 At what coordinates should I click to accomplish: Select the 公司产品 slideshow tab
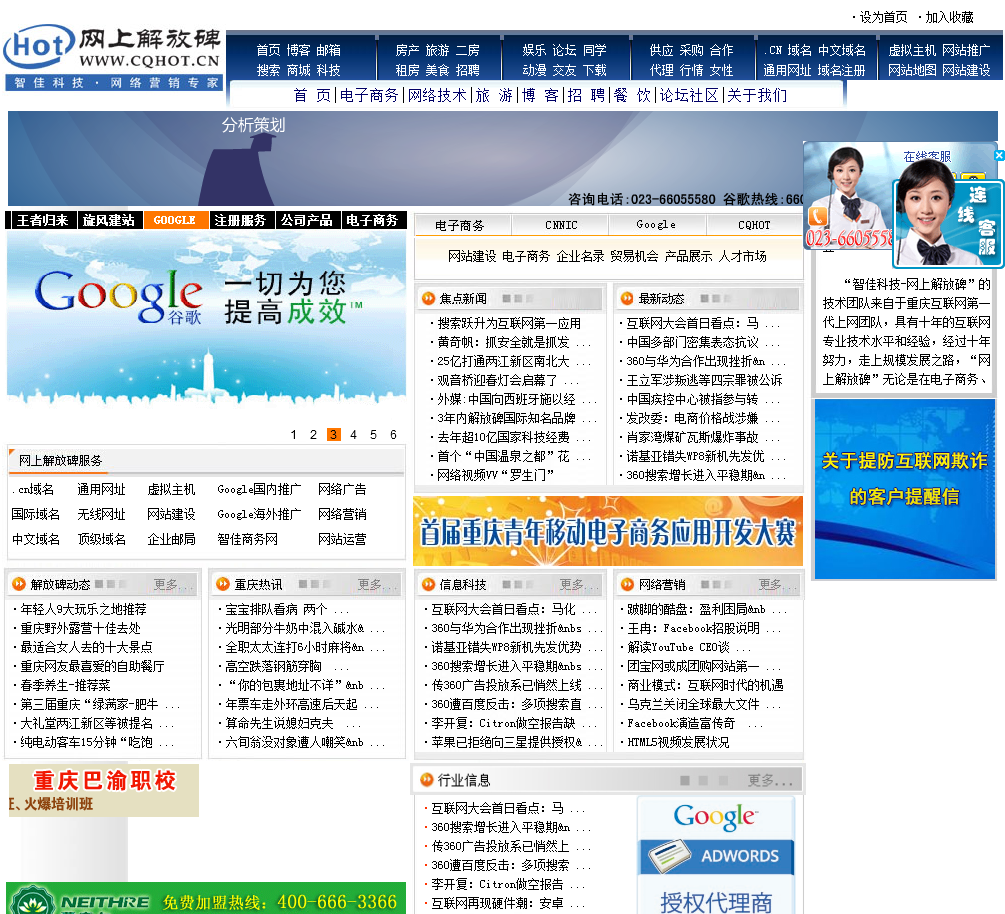[x=308, y=220]
